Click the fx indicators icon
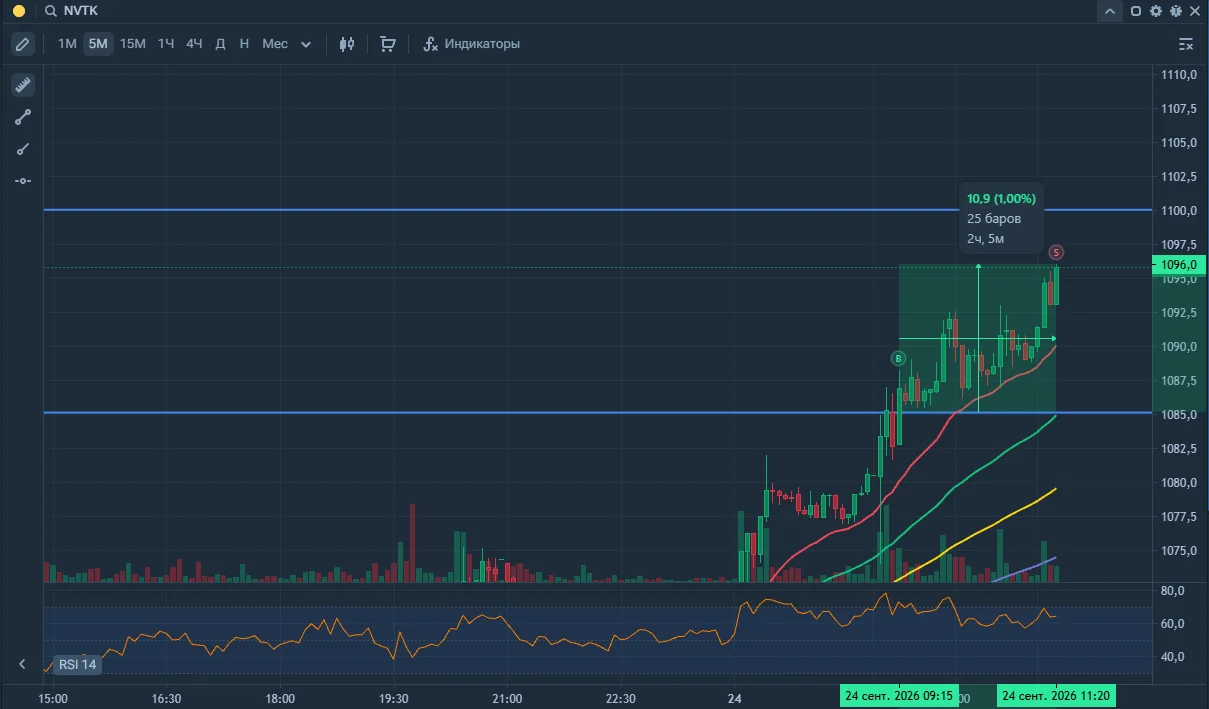 [431, 44]
